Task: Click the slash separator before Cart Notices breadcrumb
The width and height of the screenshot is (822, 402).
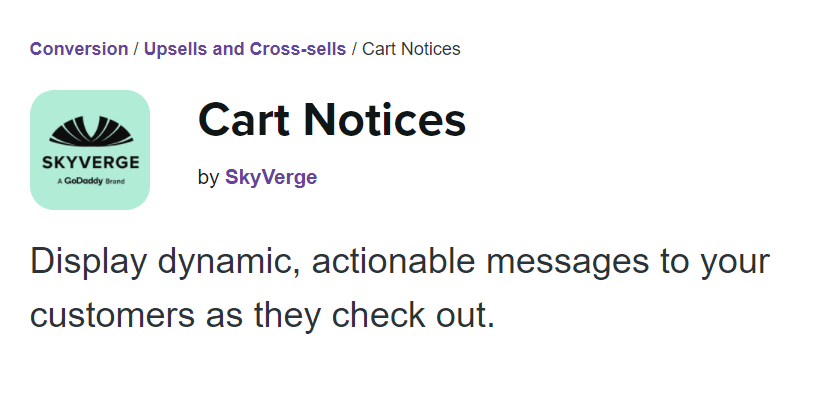Action: tap(354, 49)
